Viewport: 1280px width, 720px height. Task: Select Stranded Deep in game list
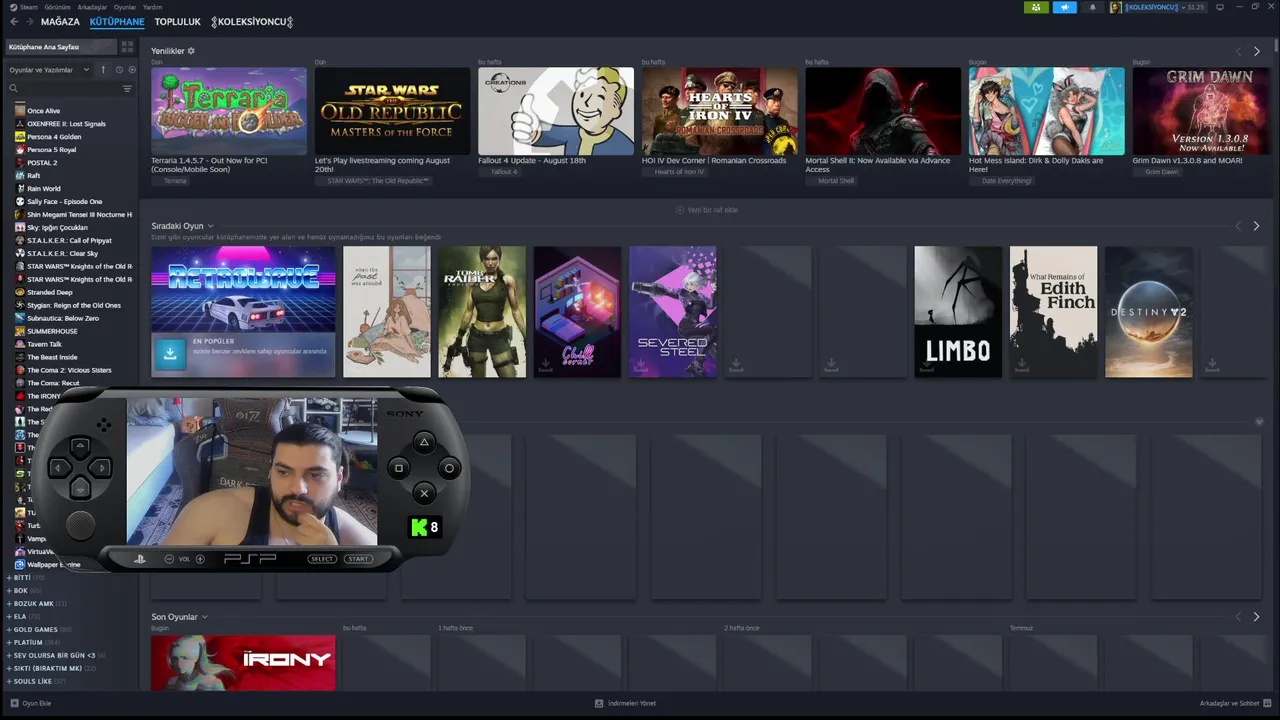(x=50, y=292)
